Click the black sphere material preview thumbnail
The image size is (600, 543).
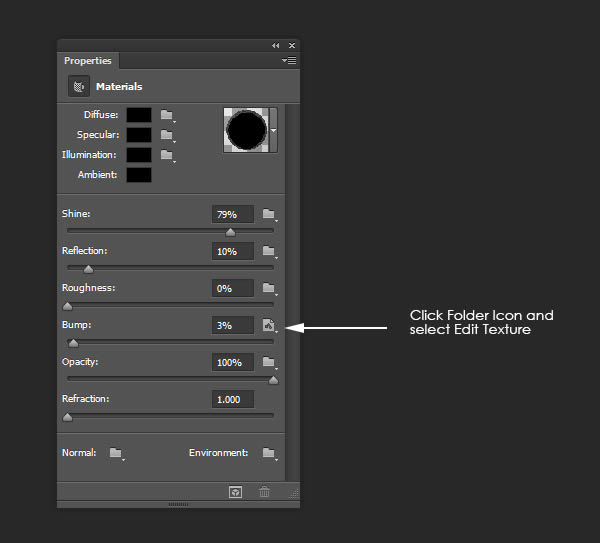(x=246, y=130)
